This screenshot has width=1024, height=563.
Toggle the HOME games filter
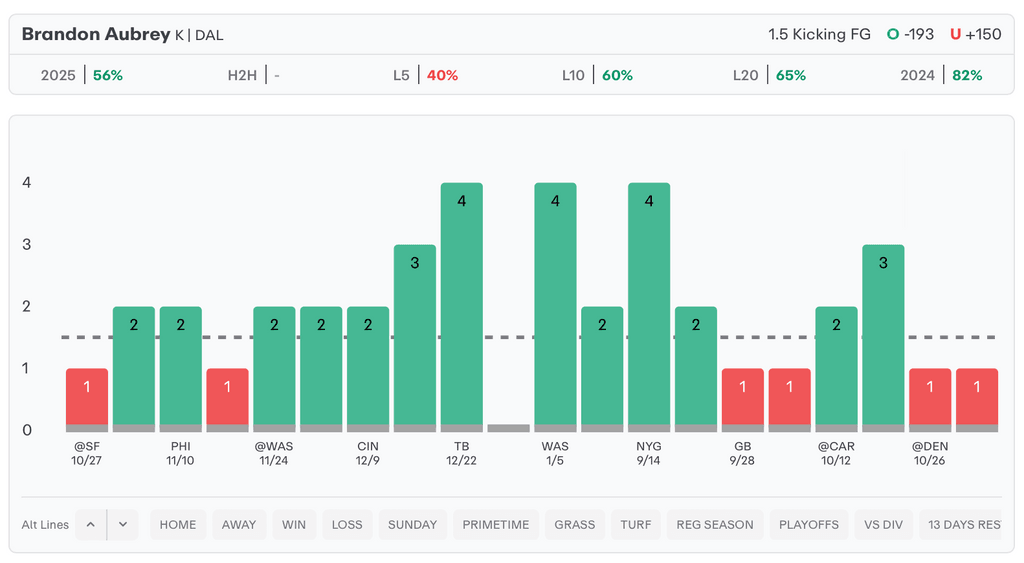[178, 524]
